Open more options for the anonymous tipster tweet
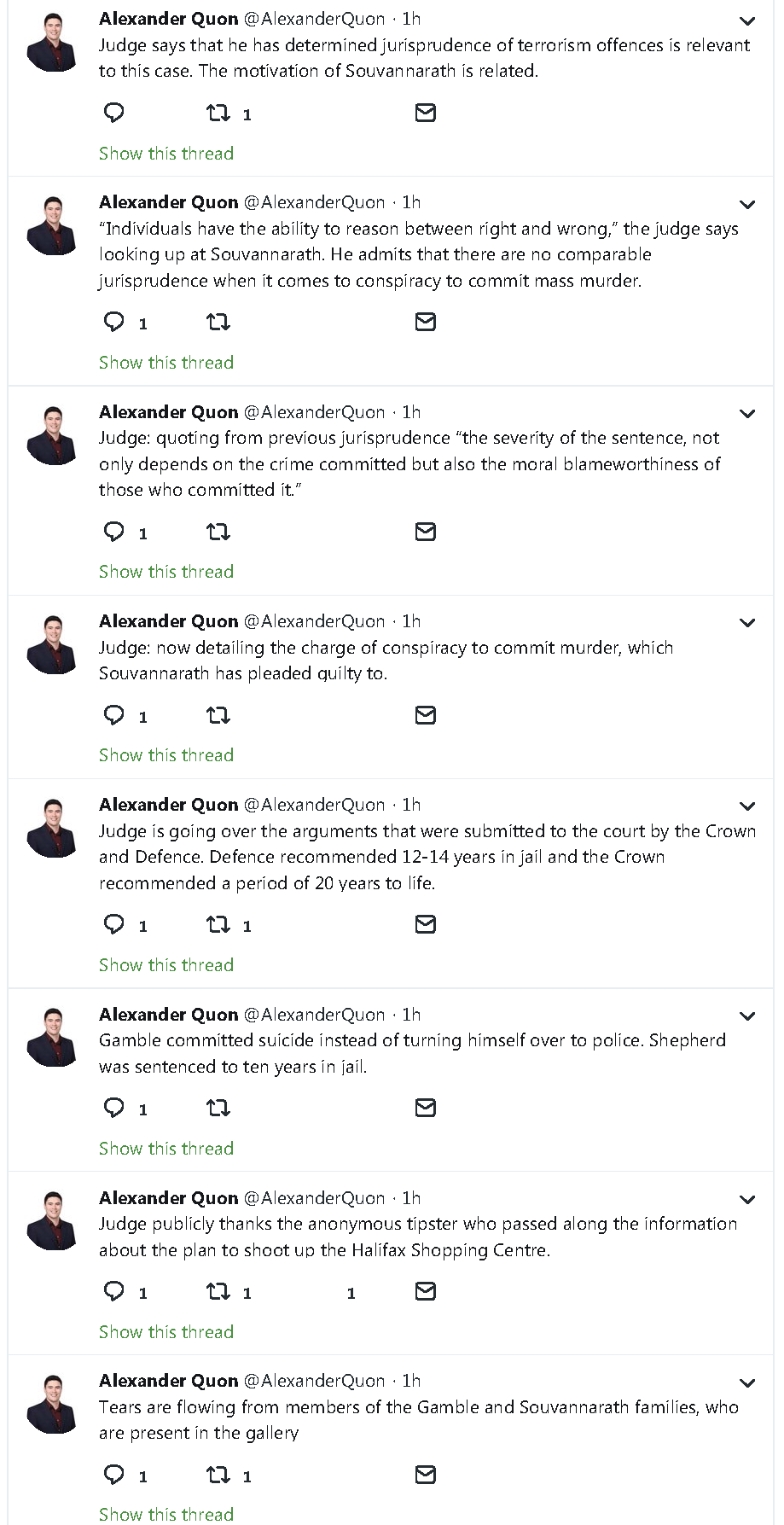This screenshot has height=1525, width=784. pos(747,1200)
